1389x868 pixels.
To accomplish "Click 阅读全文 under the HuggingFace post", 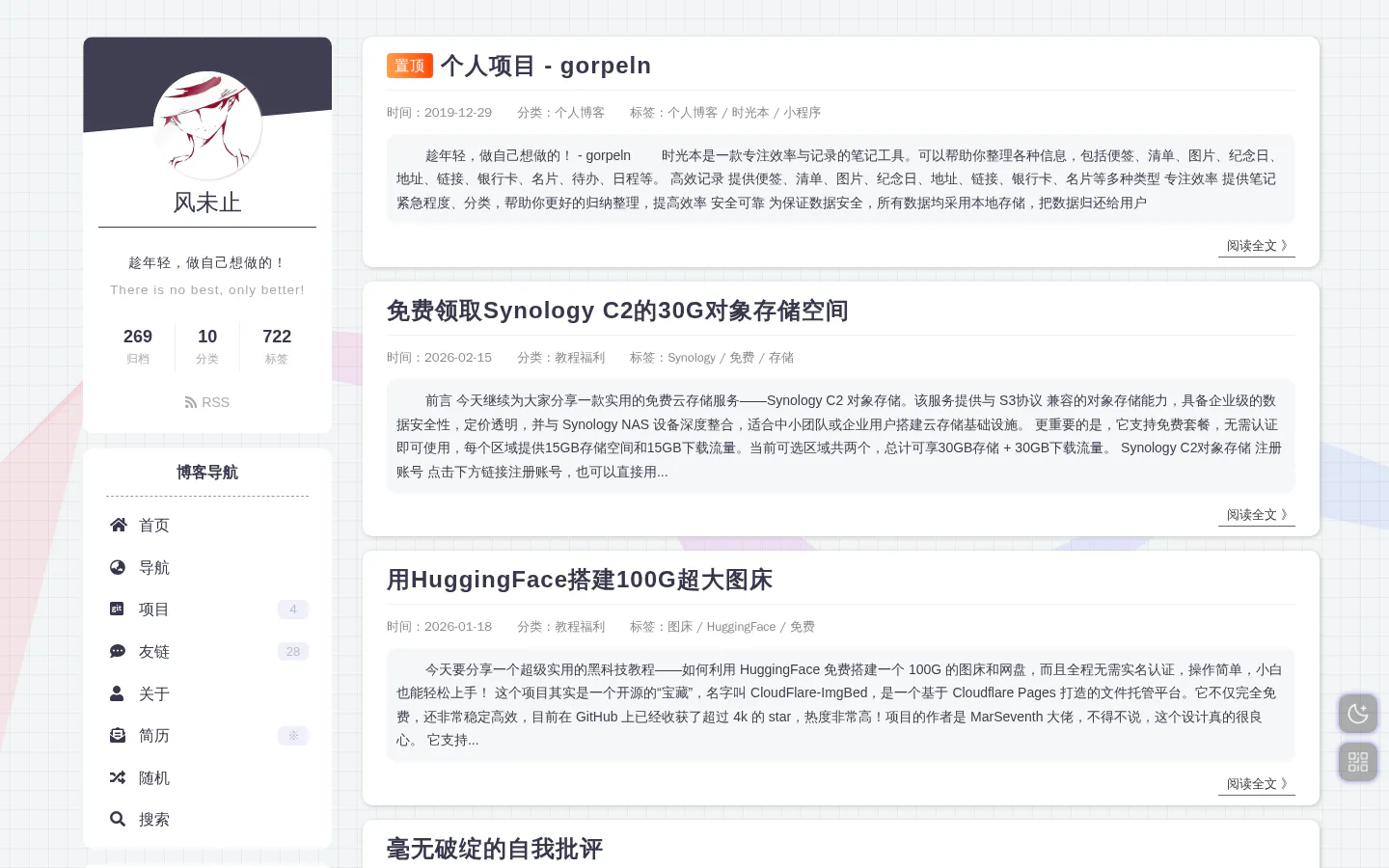I will tap(1257, 784).
